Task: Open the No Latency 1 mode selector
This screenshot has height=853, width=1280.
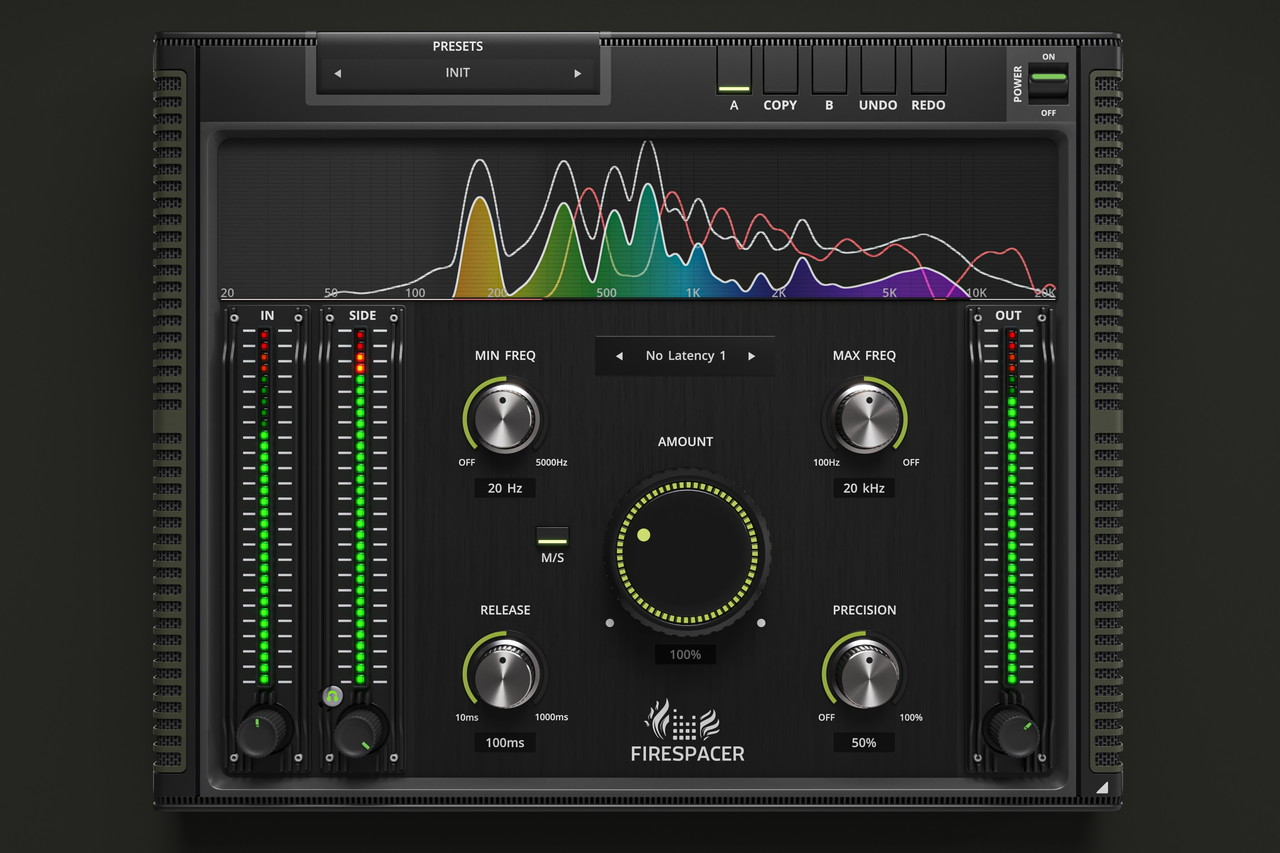Action: coord(685,356)
